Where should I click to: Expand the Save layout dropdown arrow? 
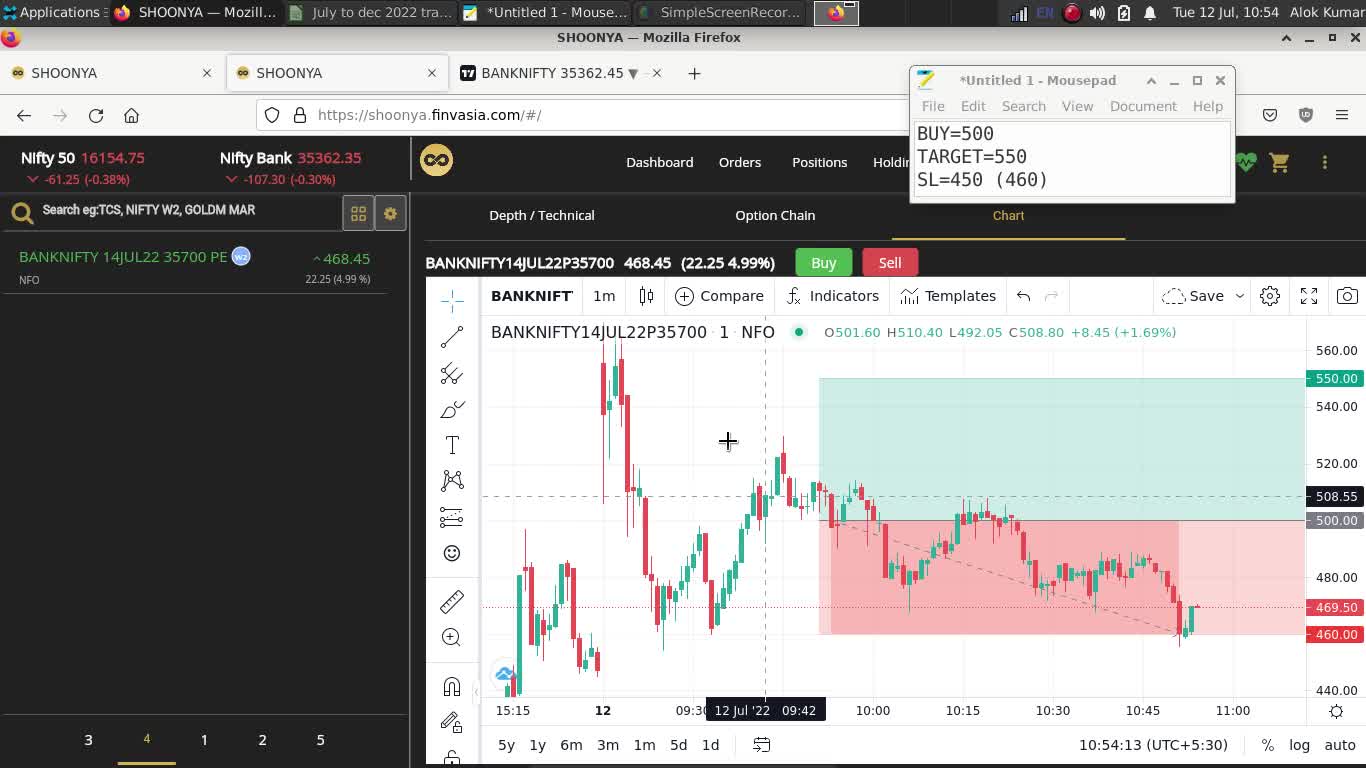click(x=1239, y=296)
